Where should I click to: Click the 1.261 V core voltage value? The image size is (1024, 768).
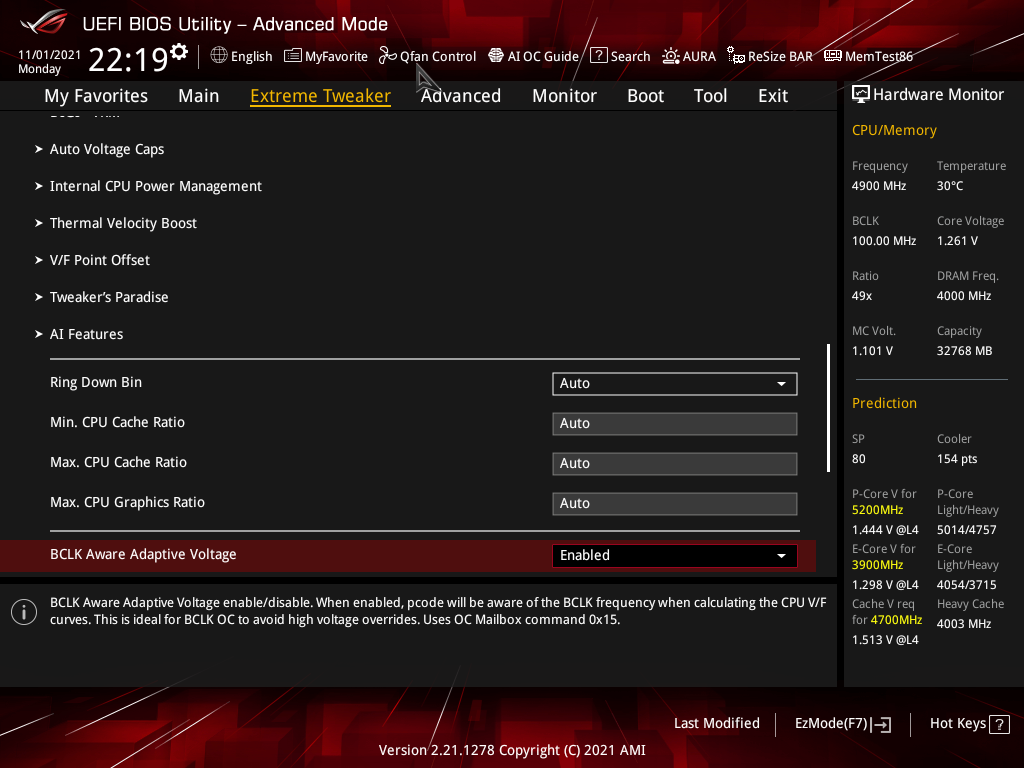957,241
